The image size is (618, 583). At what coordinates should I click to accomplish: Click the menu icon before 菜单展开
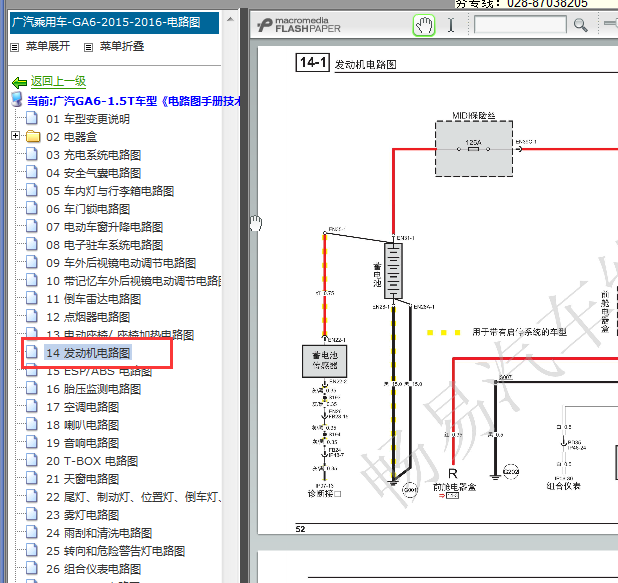point(15,48)
